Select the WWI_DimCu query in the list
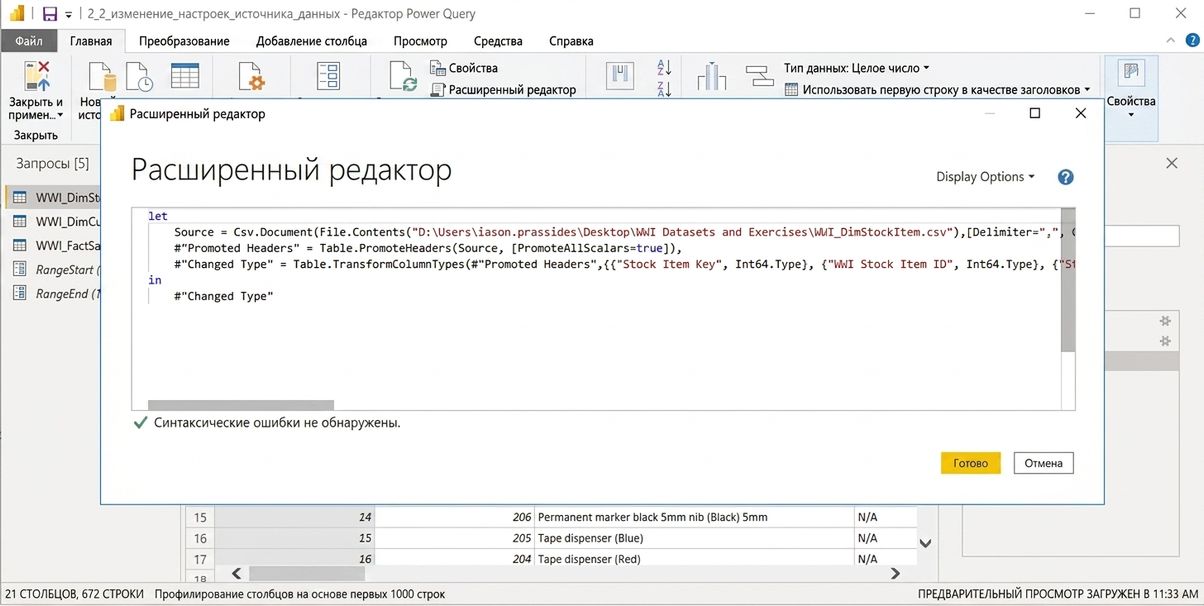Screen dimensions: 1204x606 coord(54,221)
